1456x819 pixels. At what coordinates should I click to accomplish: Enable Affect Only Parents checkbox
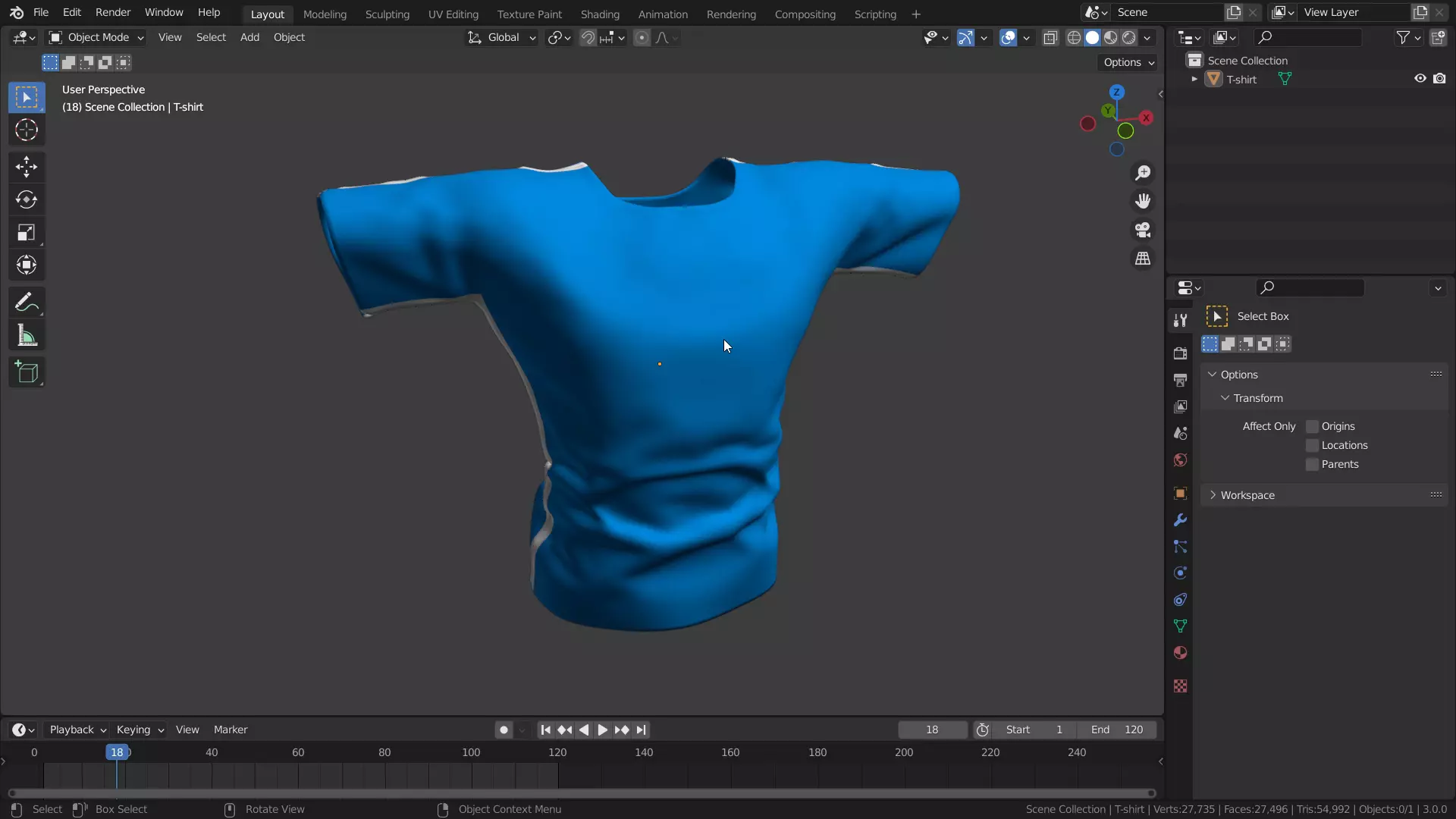(1312, 464)
